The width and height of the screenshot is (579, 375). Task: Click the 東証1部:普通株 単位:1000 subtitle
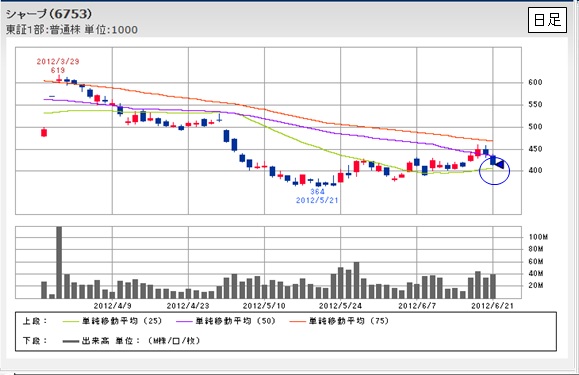click(72, 30)
